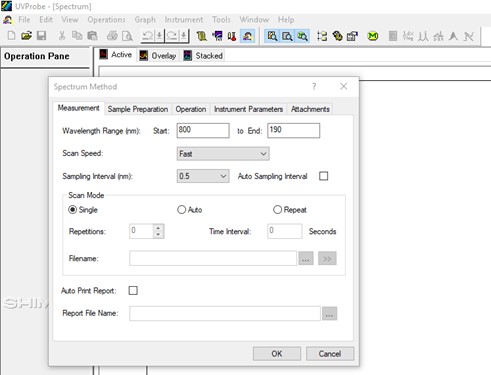Click the purple module toolbar icon

[x=217, y=36]
